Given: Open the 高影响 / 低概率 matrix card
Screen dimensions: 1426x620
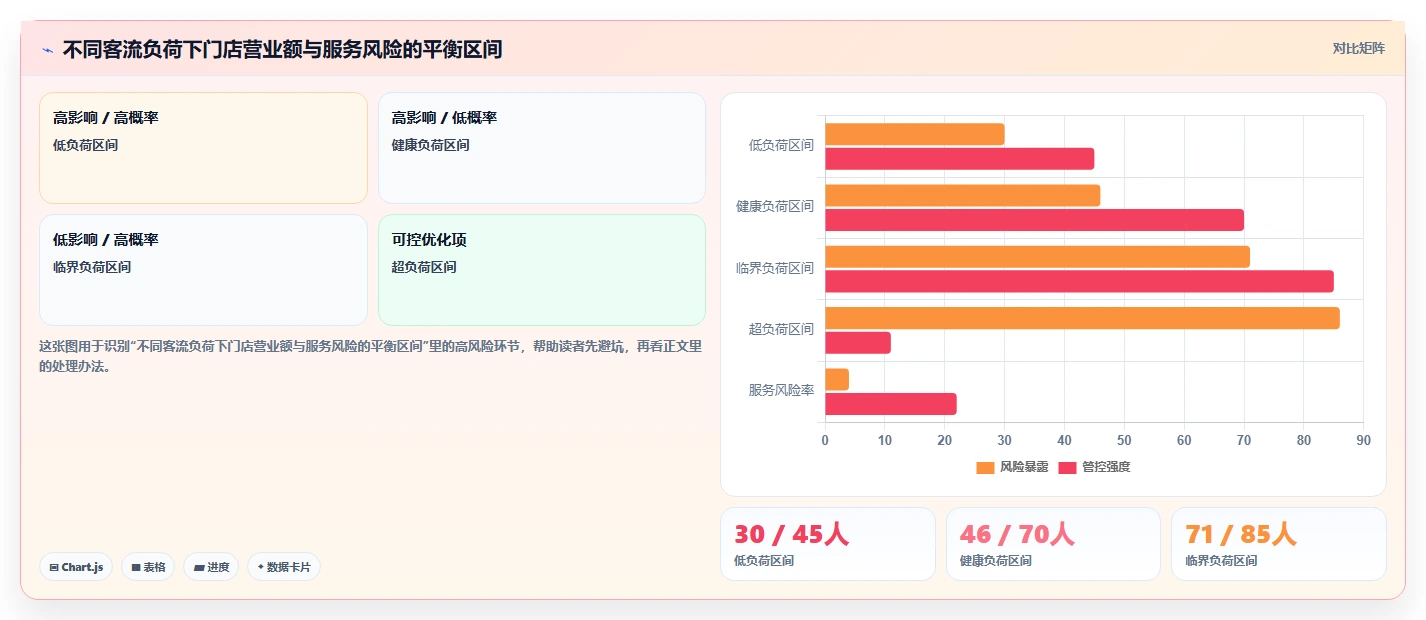Looking at the screenshot, I should coord(542,148).
